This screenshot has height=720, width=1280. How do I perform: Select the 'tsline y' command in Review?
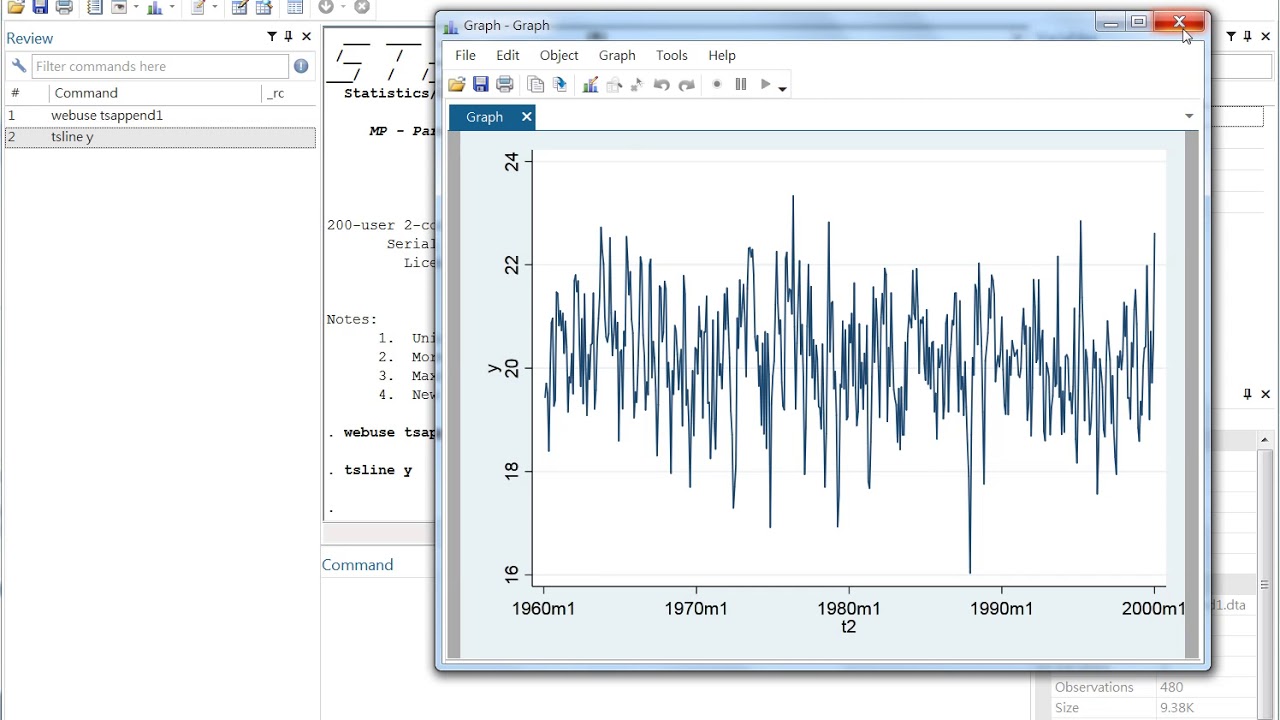(160, 137)
